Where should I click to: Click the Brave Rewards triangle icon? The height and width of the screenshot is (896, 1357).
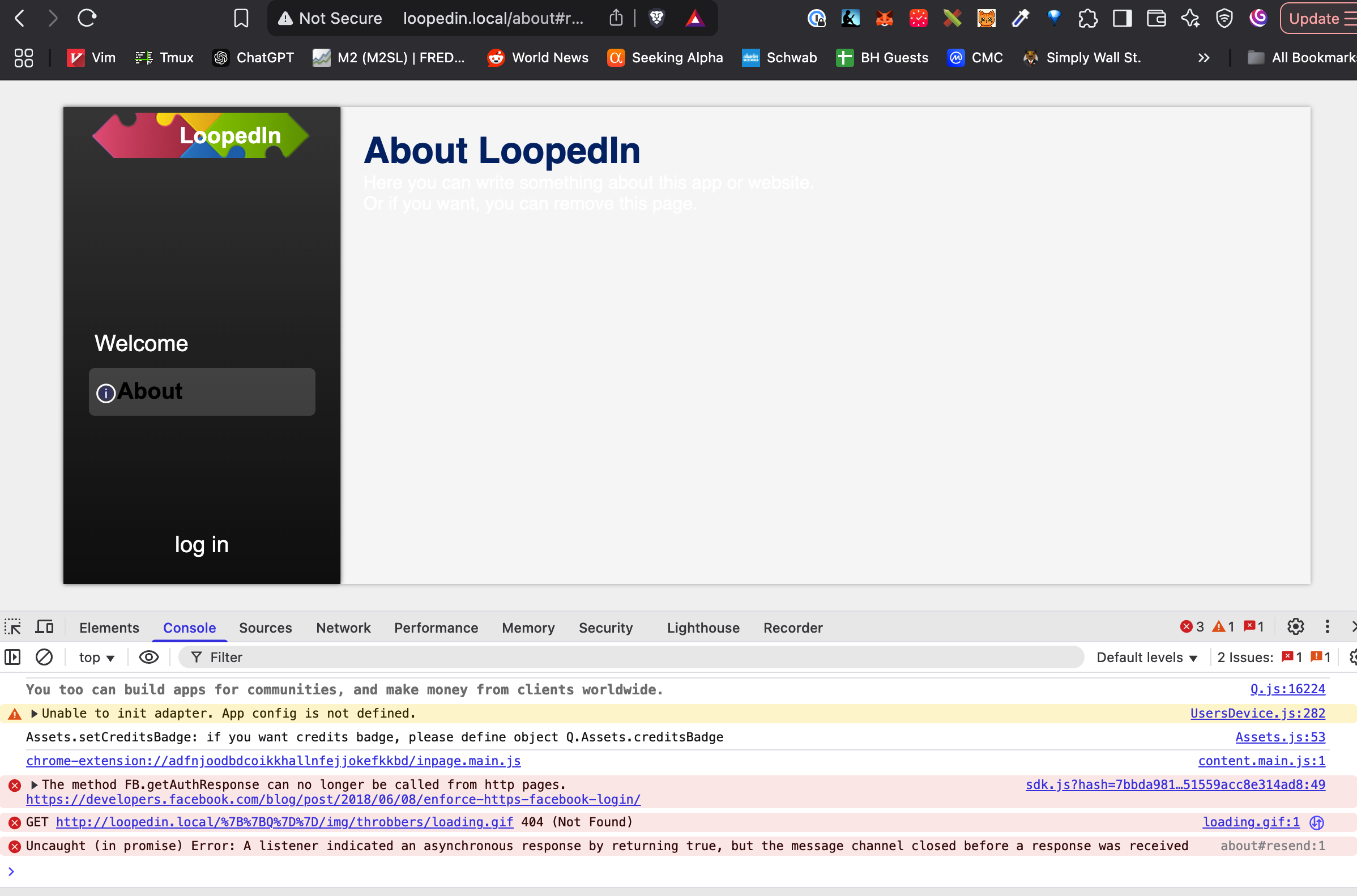coord(695,18)
